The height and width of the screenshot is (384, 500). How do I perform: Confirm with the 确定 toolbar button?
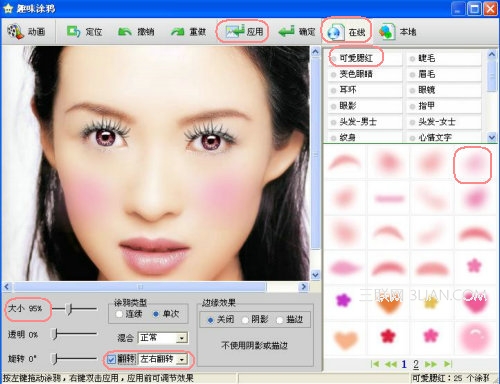click(297, 32)
